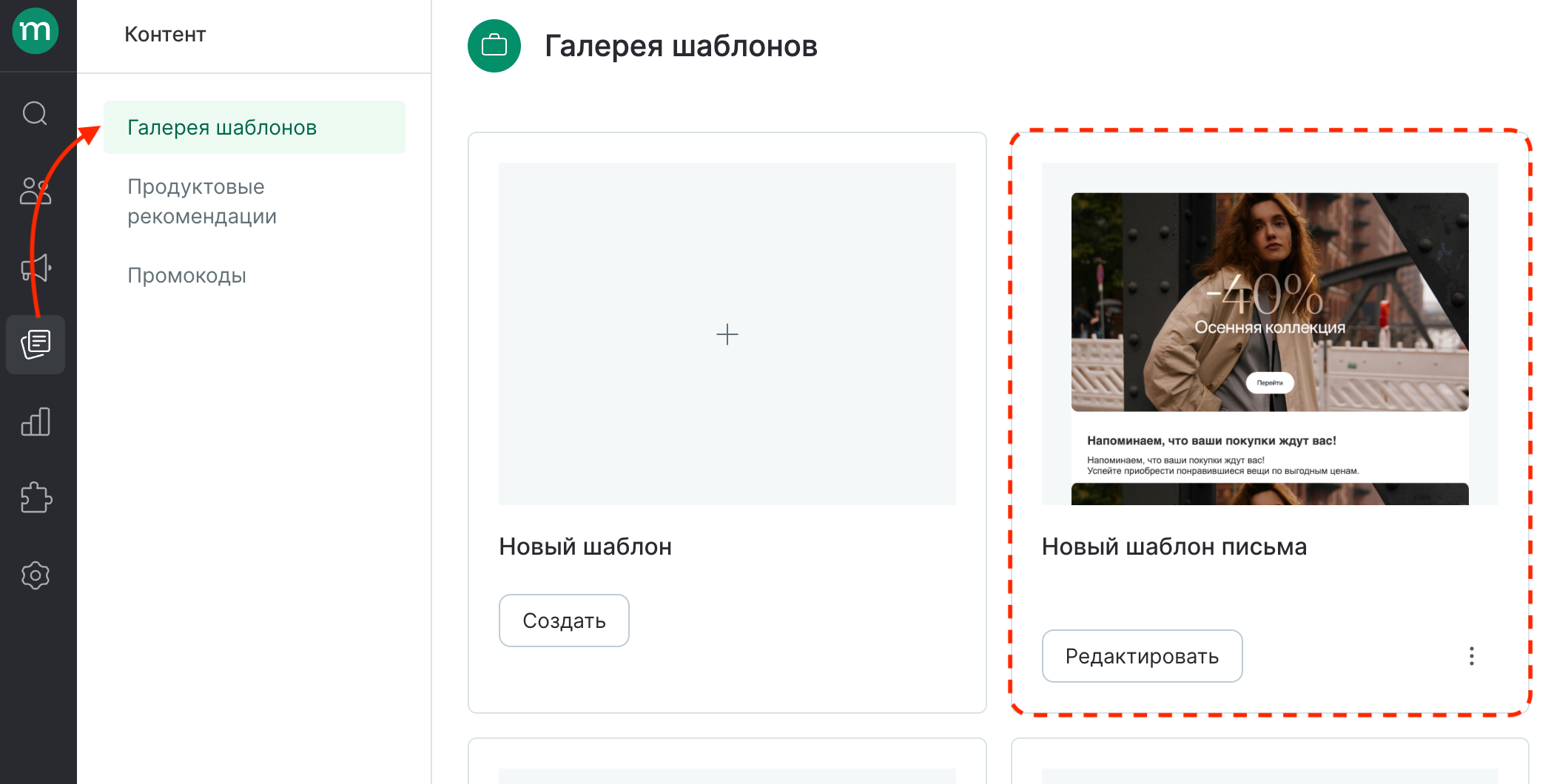Screen dimensions: 1551x784
Task: Click the 'Контент' panel heading
Action: [x=166, y=33]
